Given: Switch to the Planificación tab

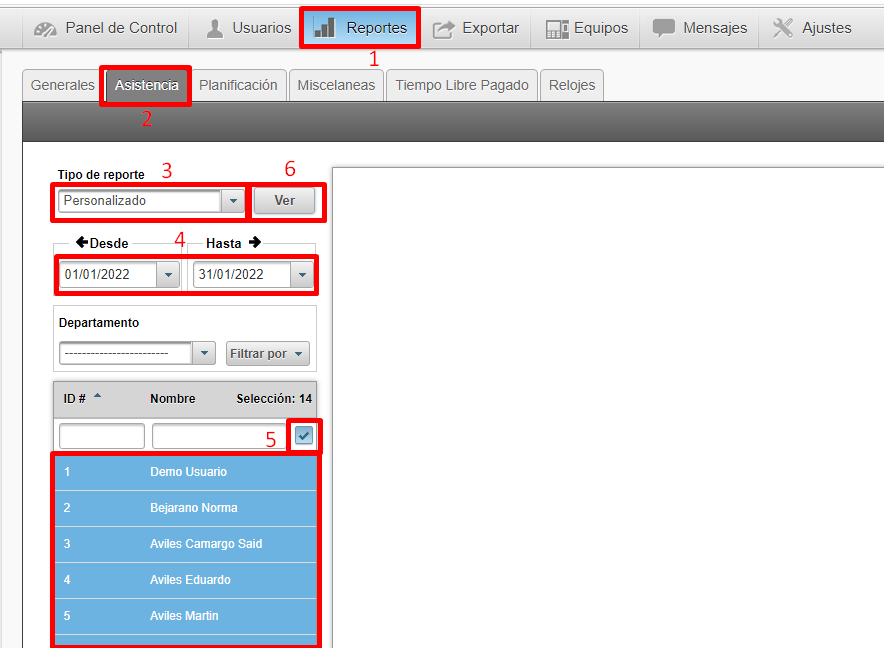Looking at the screenshot, I should pyautogui.click(x=238, y=85).
